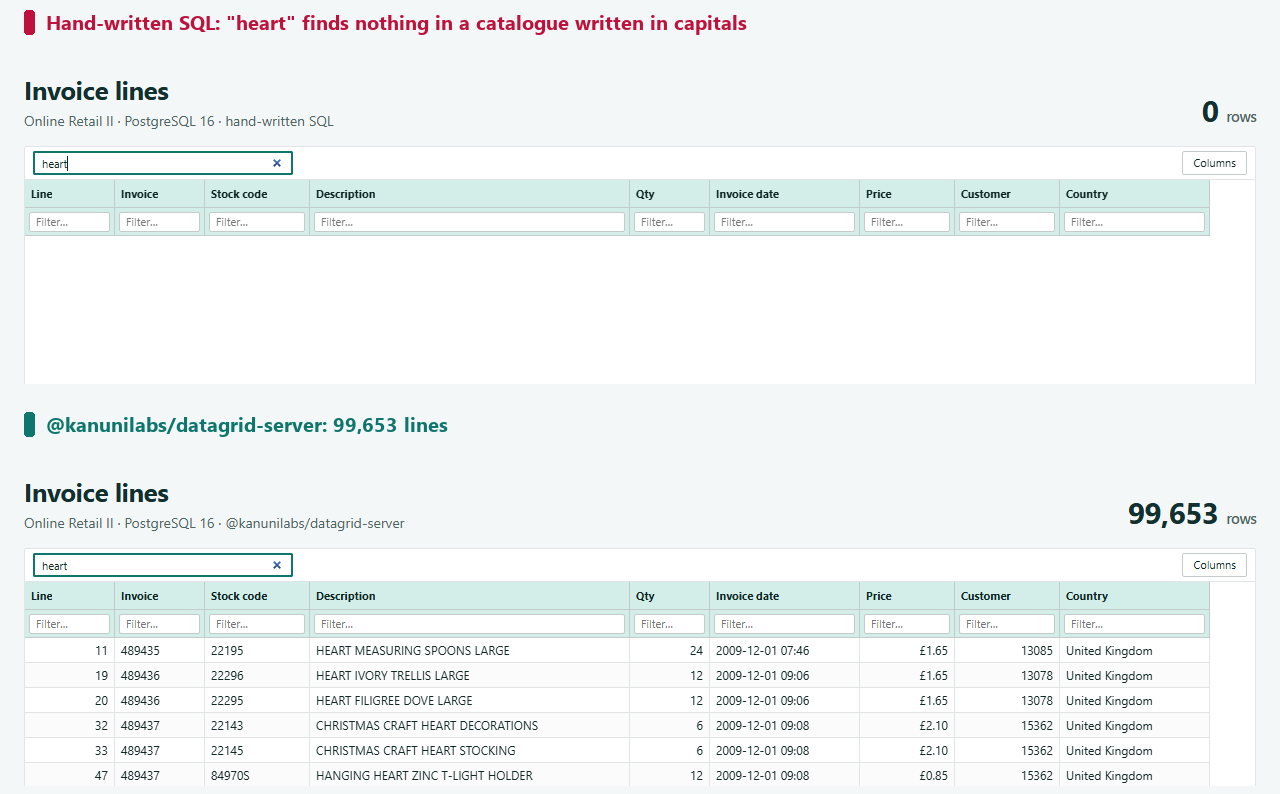Open Columns chooser in the hand-written SQL grid

tap(1214, 163)
